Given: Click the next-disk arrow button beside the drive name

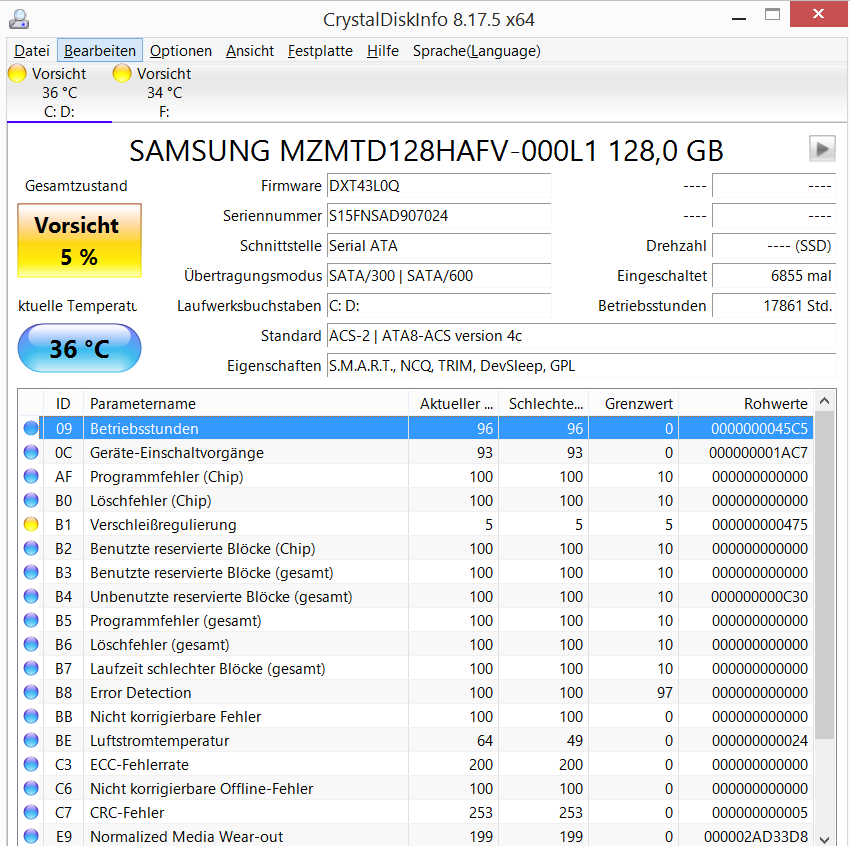Looking at the screenshot, I should [822, 148].
